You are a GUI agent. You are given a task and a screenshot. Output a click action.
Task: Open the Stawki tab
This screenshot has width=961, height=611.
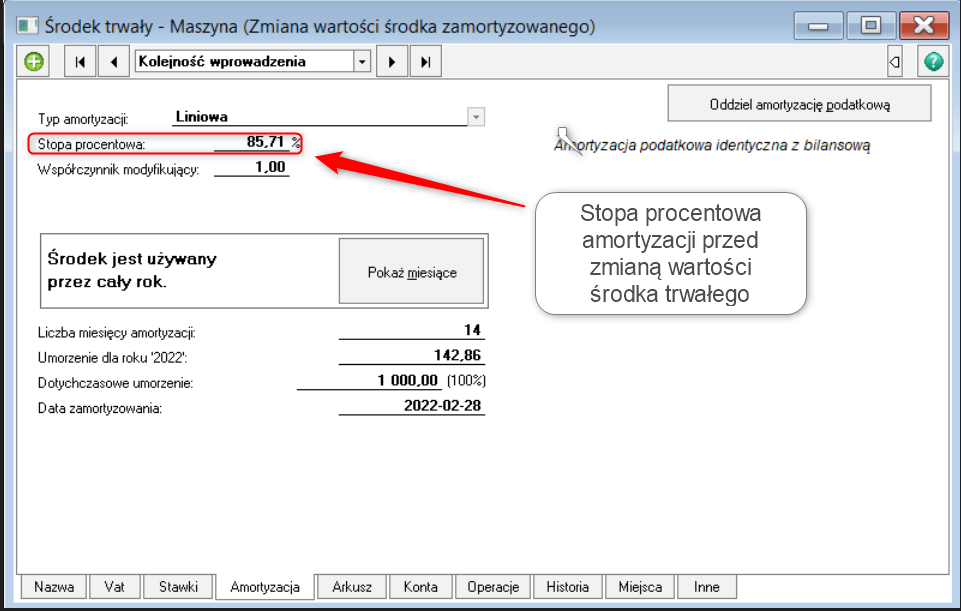point(178,586)
